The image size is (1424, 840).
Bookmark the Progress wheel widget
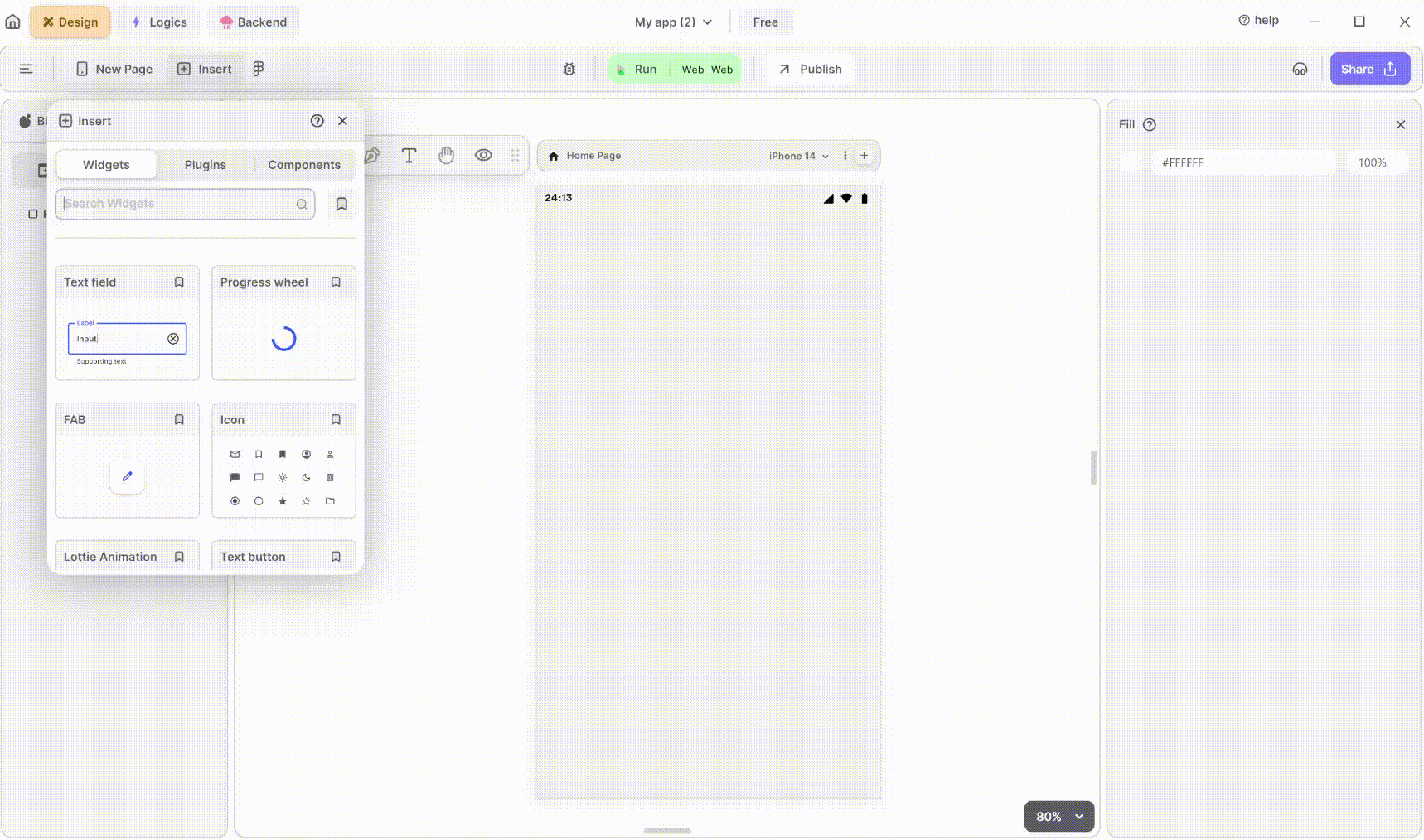[x=336, y=282]
